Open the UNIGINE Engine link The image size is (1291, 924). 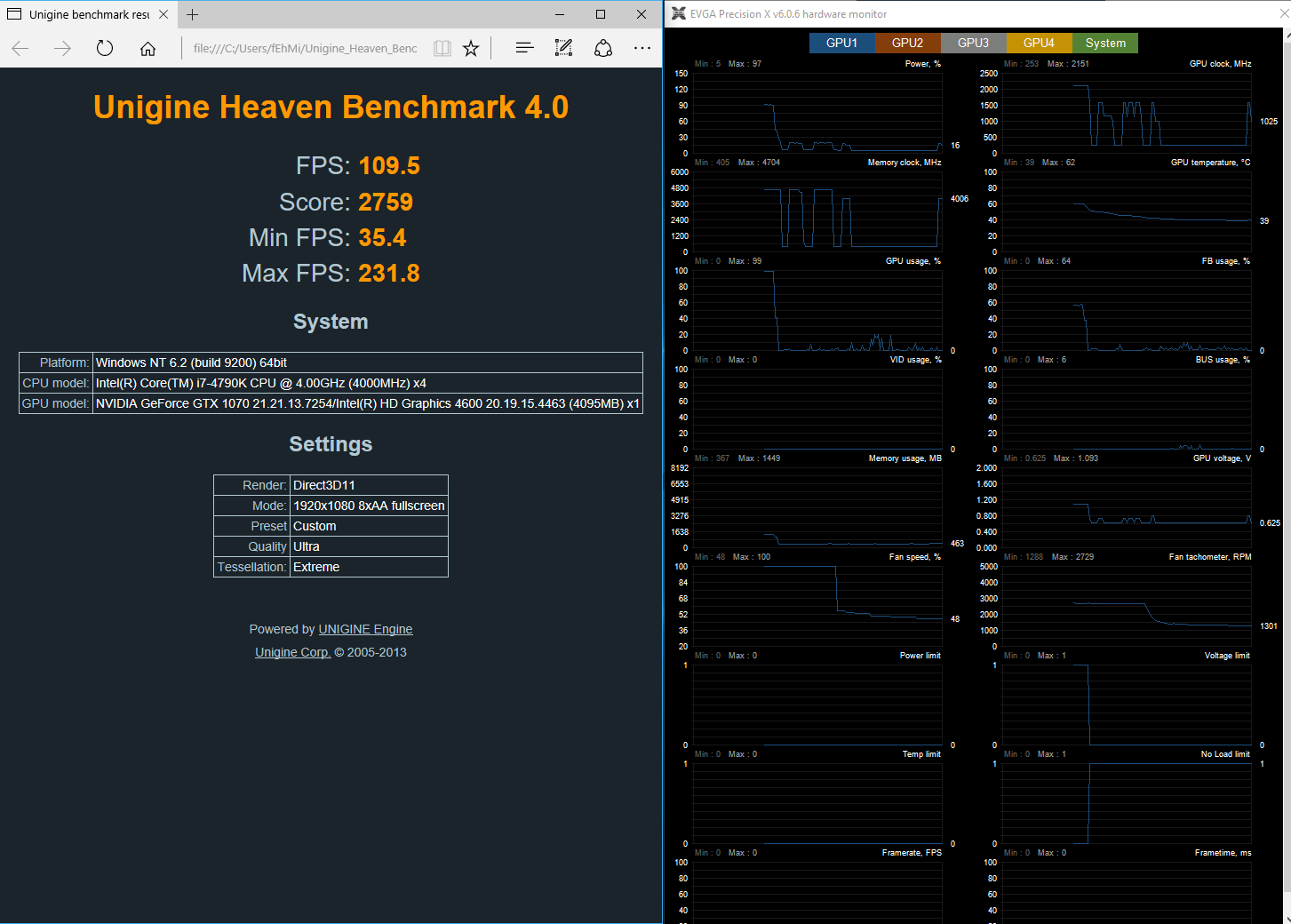pyautogui.click(x=365, y=629)
